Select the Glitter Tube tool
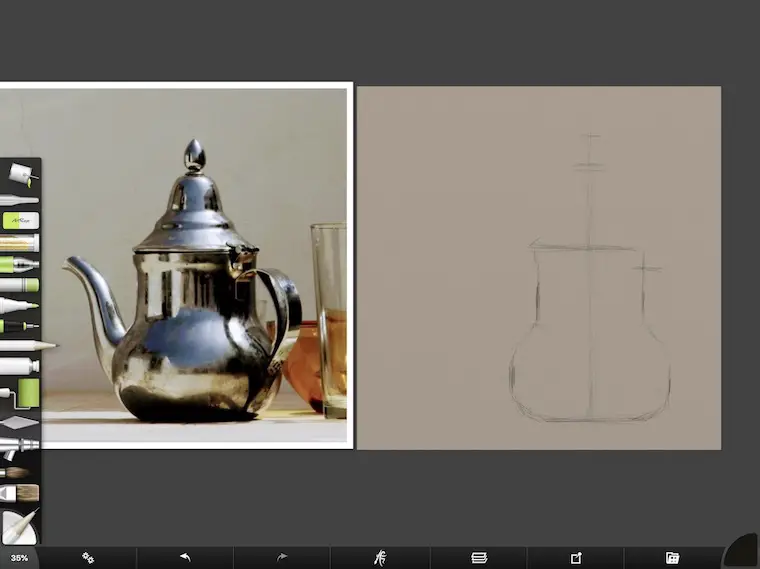The width and height of the screenshot is (760, 569). (19, 243)
